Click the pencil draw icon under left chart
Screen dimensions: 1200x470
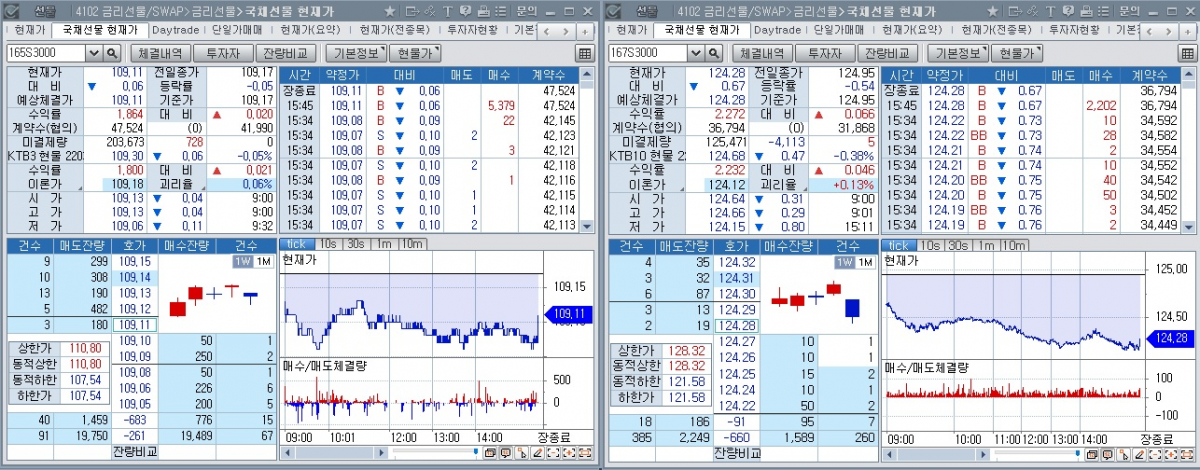[538, 453]
